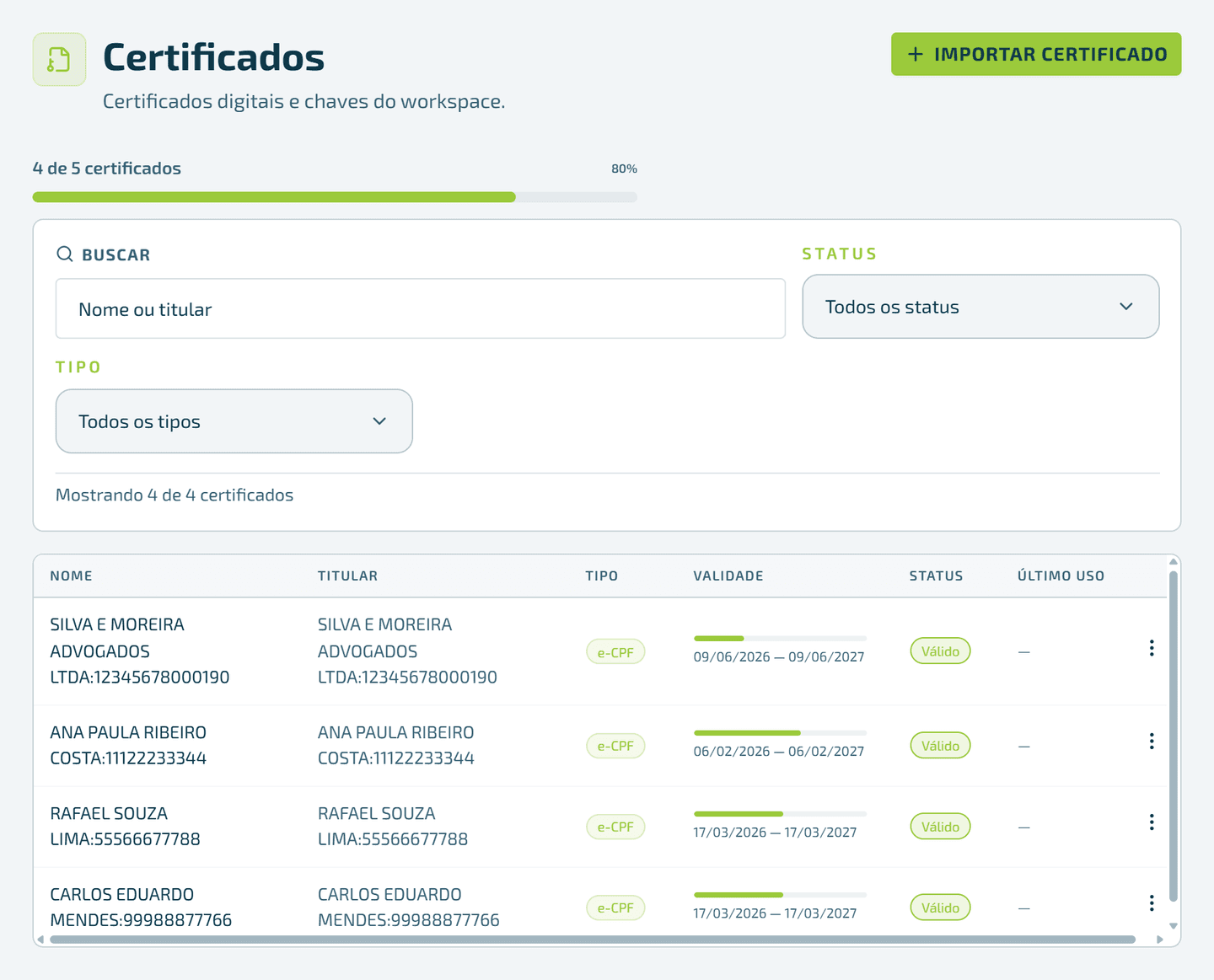Click the certificate file icon beside the title
The height and width of the screenshot is (980, 1214).
point(59,60)
